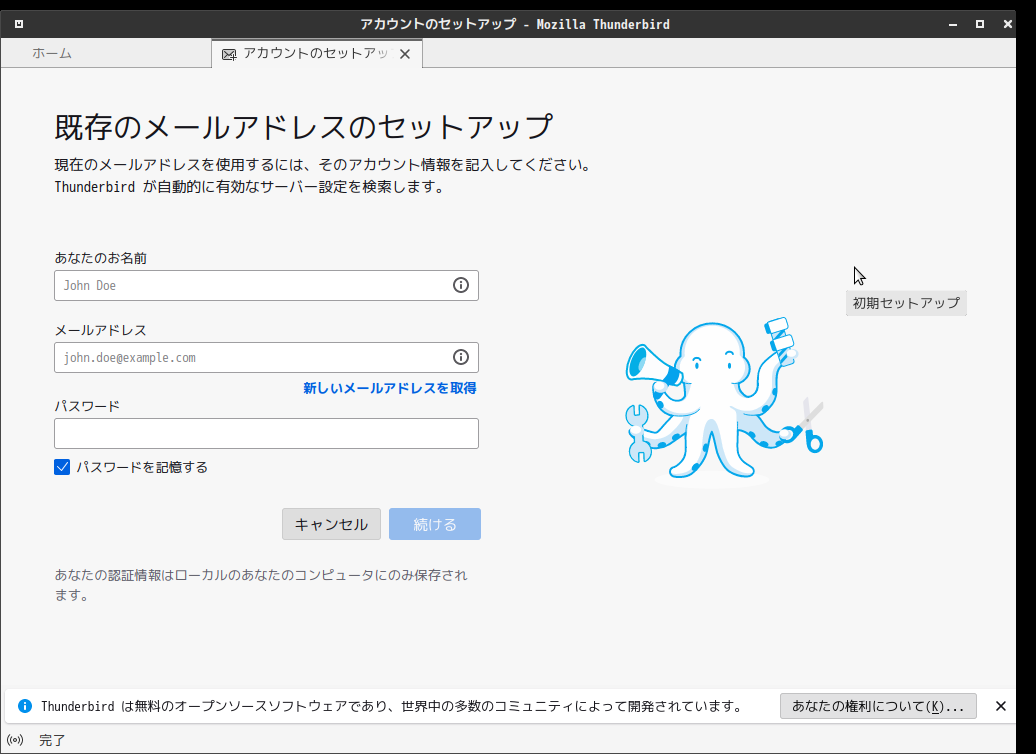This screenshot has height=754, width=1036.
Task: Focus the あなたのお名前 input field
Action: pyautogui.click(x=266, y=285)
